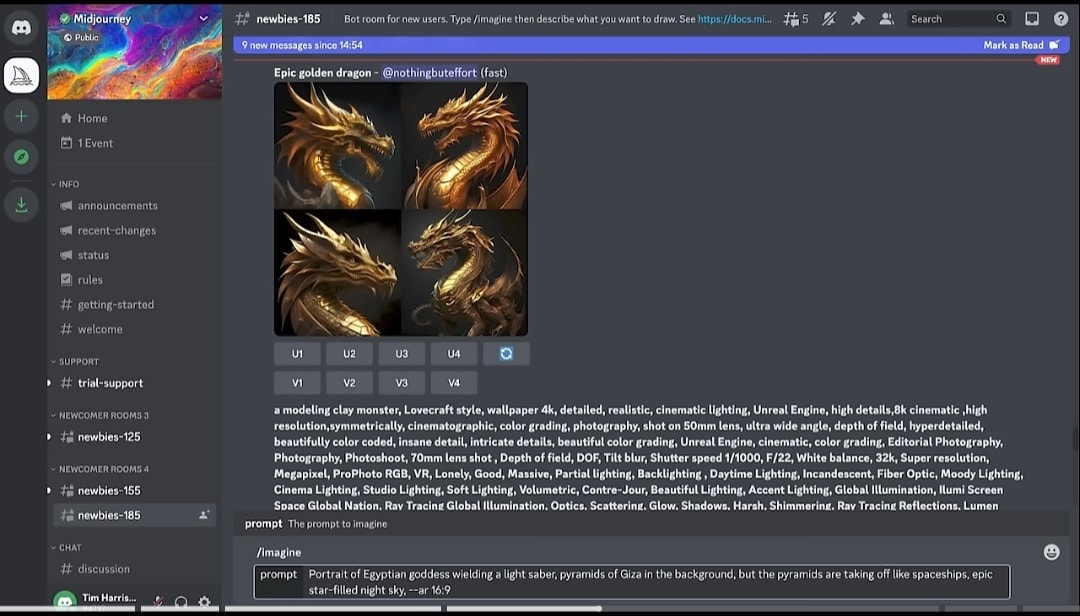
Task: Click create invite icon on newbies-185
Action: pyautogui.click(x=204, y=515)
